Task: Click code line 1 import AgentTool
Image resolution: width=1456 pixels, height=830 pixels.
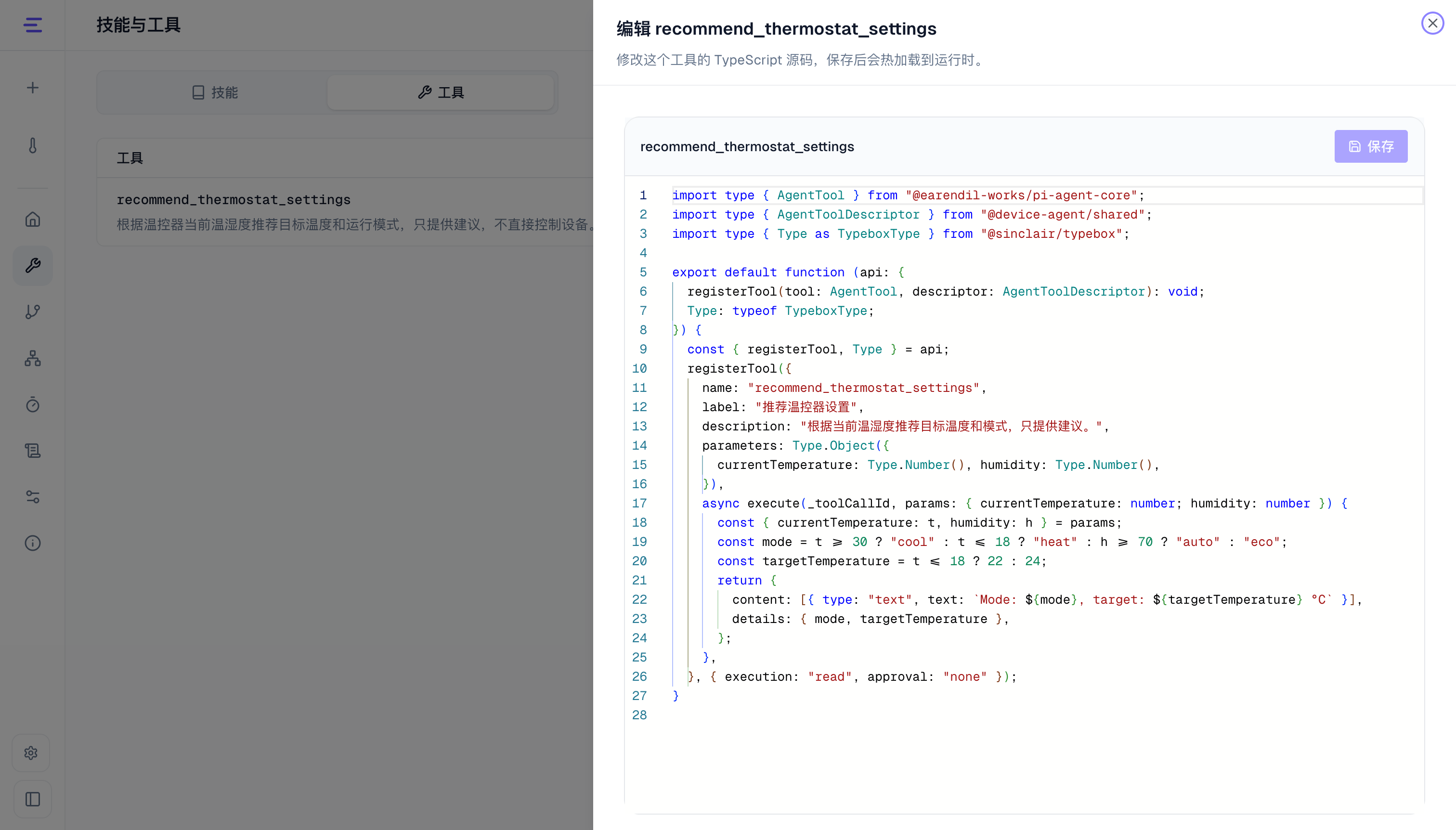Action: [908, 195]
